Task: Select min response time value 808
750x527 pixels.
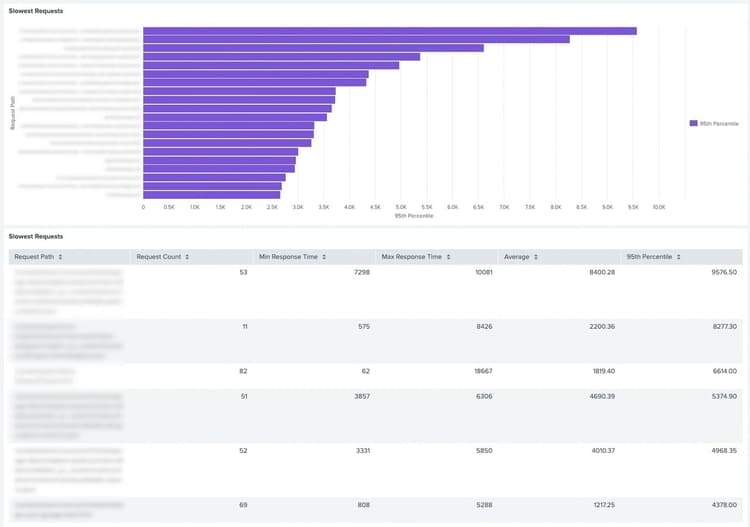Action: click(x=364, y=505)
